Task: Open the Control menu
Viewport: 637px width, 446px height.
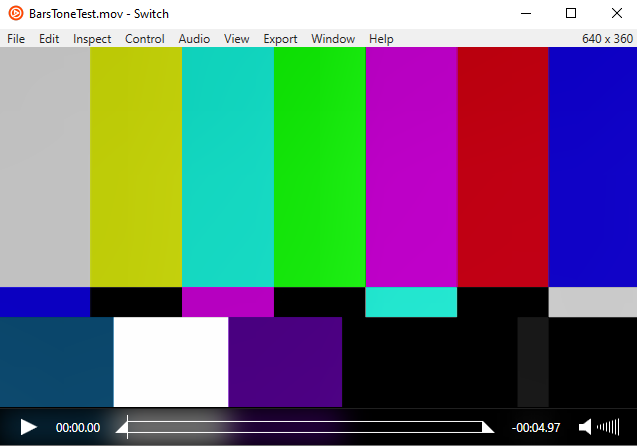Action: [x=145, y=39]
